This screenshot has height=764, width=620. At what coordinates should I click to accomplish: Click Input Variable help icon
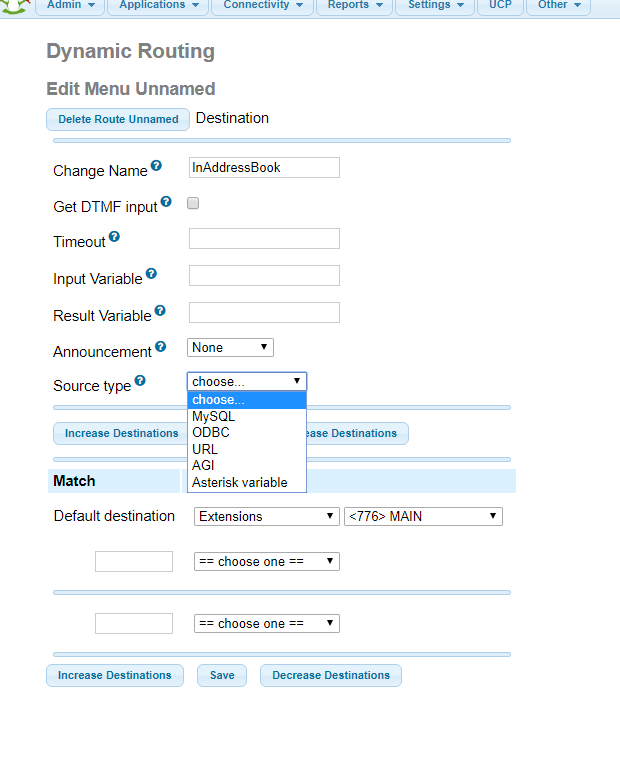pyautogui.click(x=151, y=273)
